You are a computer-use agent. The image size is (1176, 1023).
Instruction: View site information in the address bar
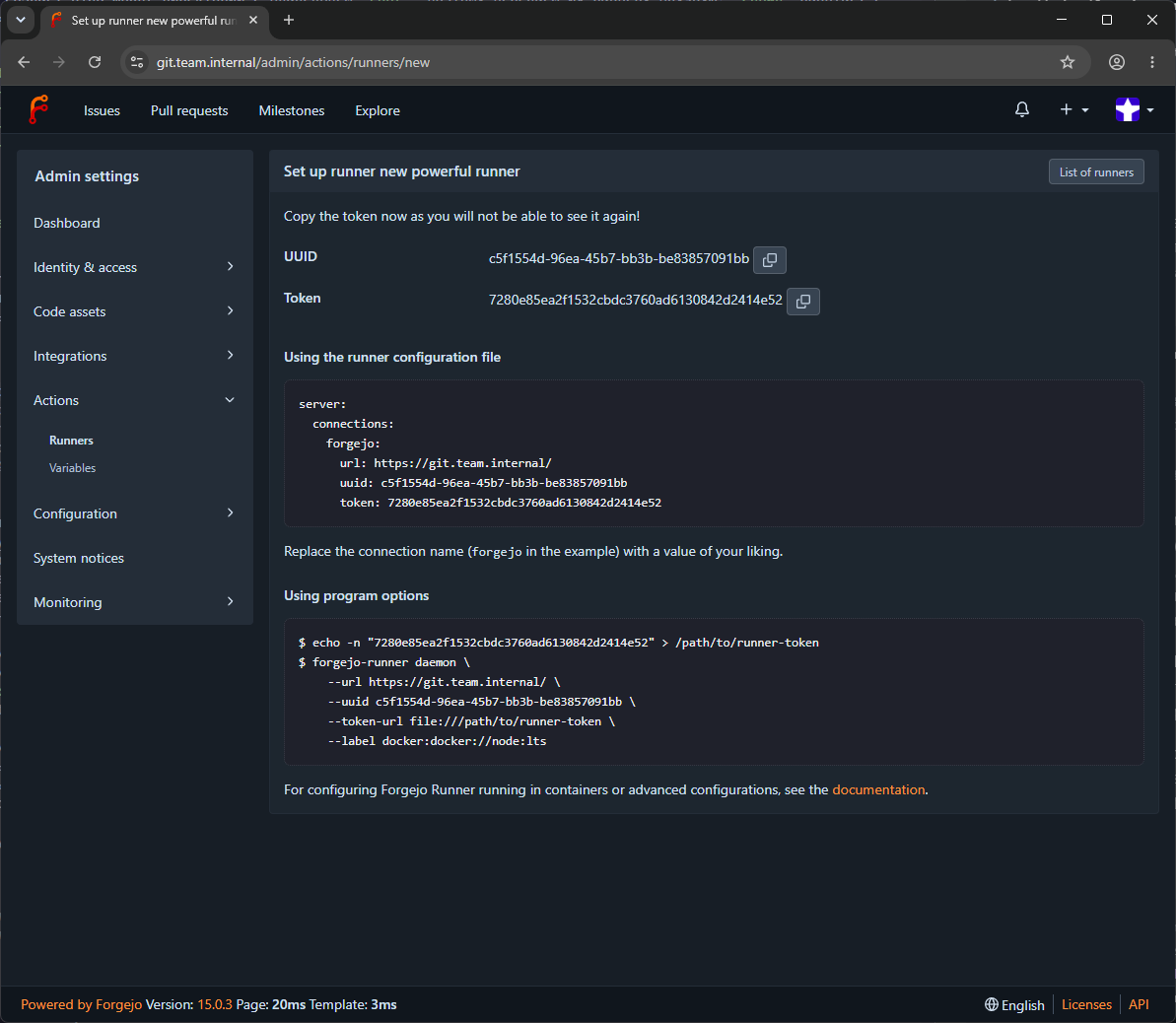tap(137, 62)
